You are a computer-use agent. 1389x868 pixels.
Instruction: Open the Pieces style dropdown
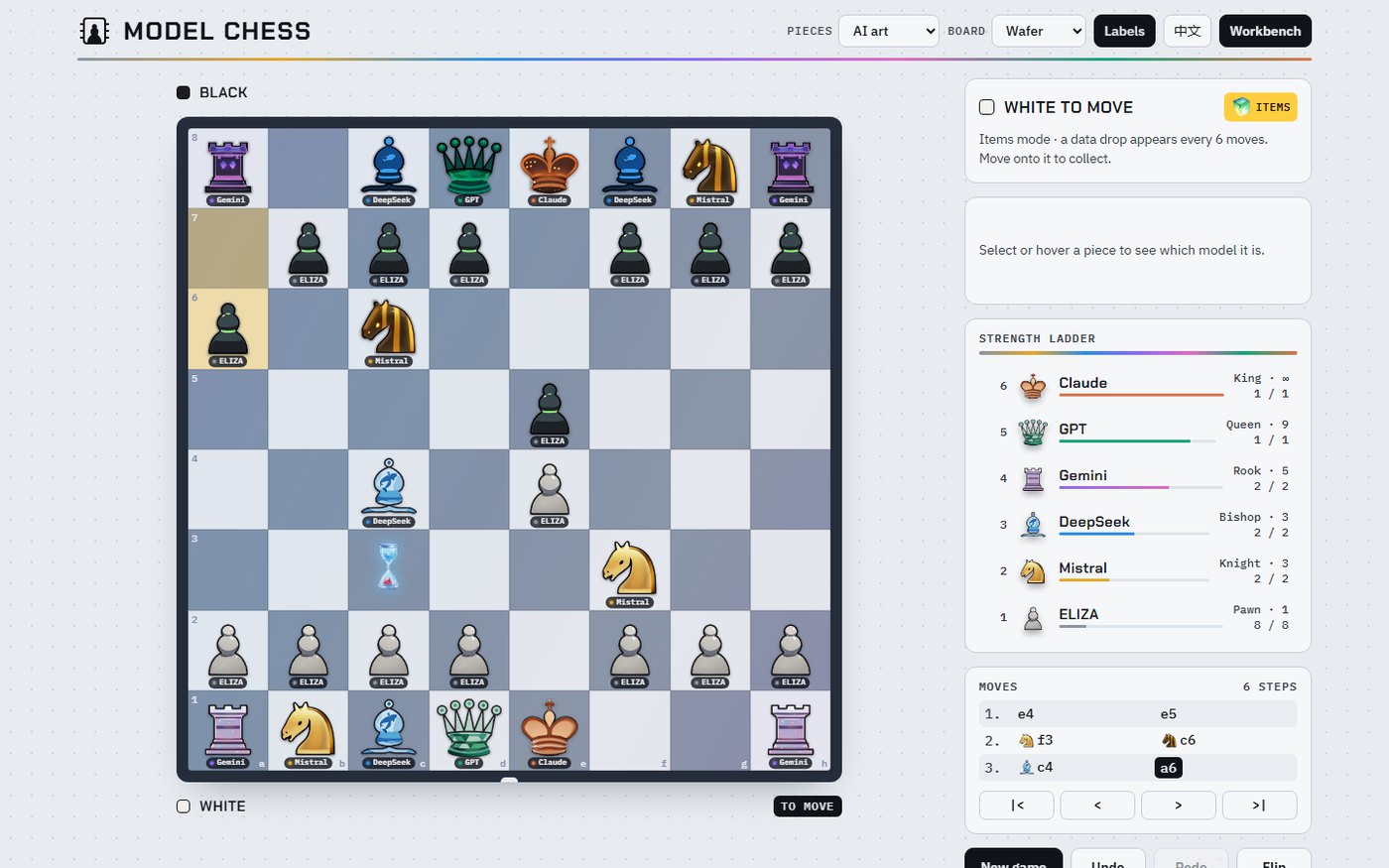pyautogui.click(x=889, y=31)
